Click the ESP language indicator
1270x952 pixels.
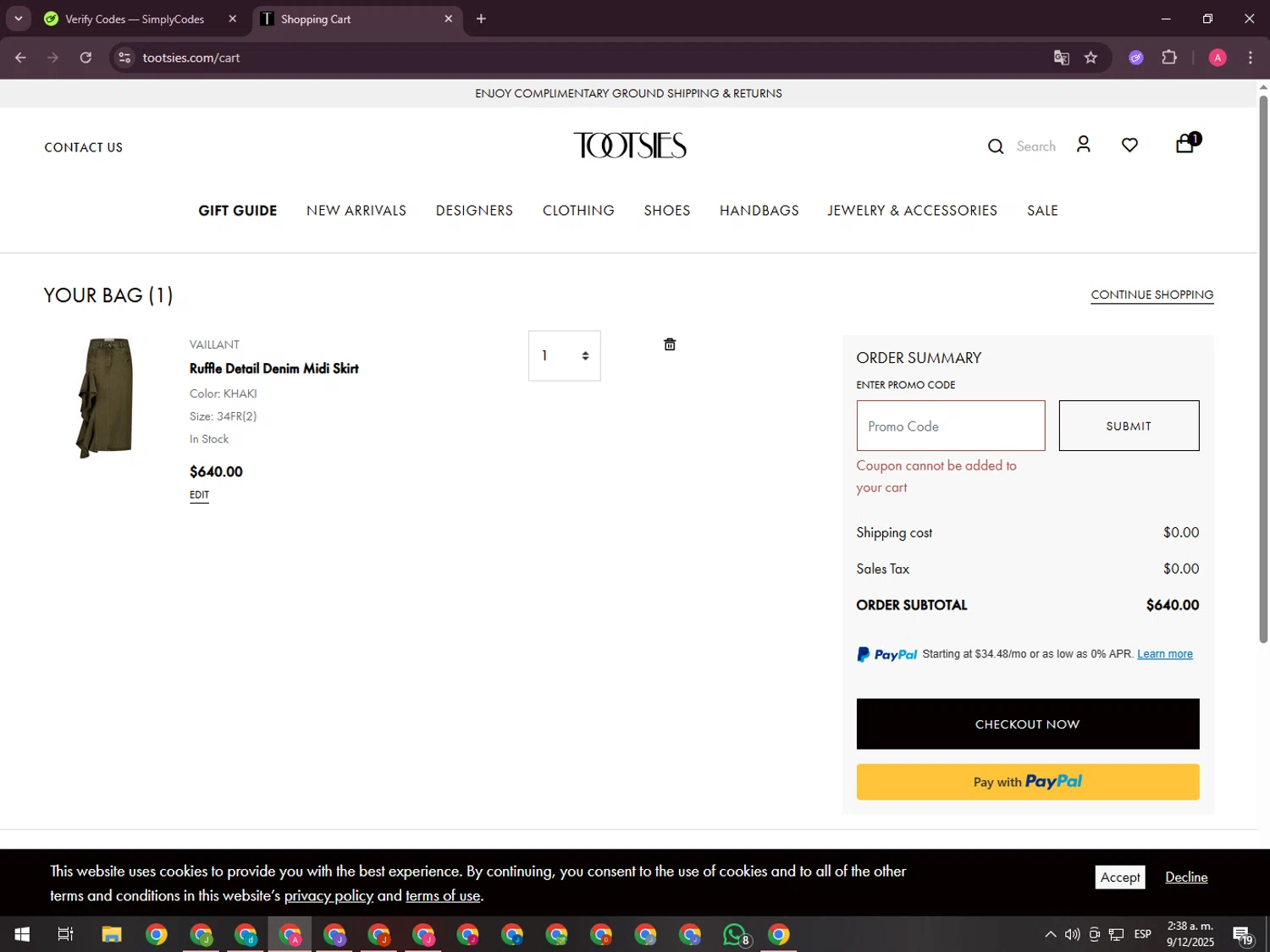pyautogui.click(x=1143, y=934)
